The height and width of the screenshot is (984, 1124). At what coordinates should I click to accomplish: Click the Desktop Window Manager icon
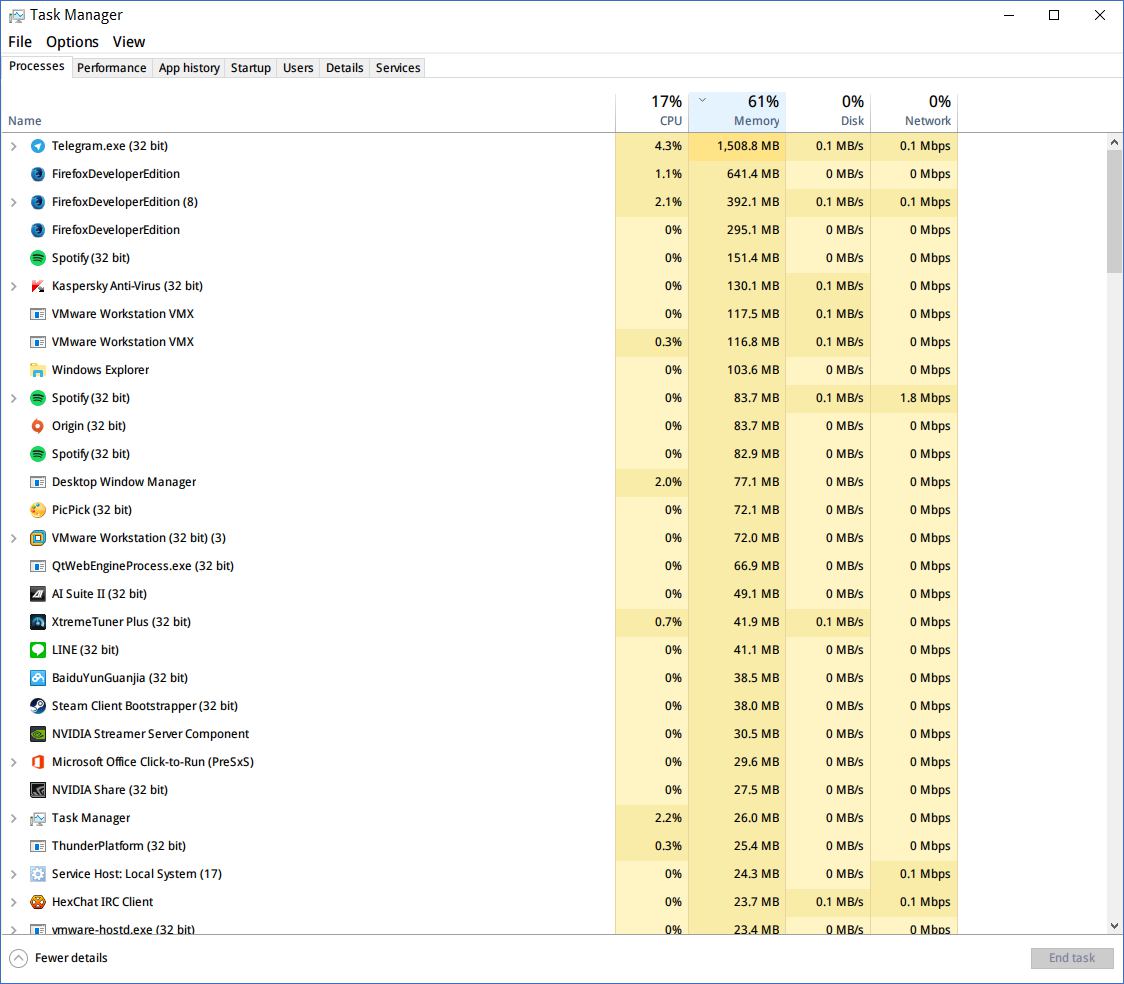(38, 482)
